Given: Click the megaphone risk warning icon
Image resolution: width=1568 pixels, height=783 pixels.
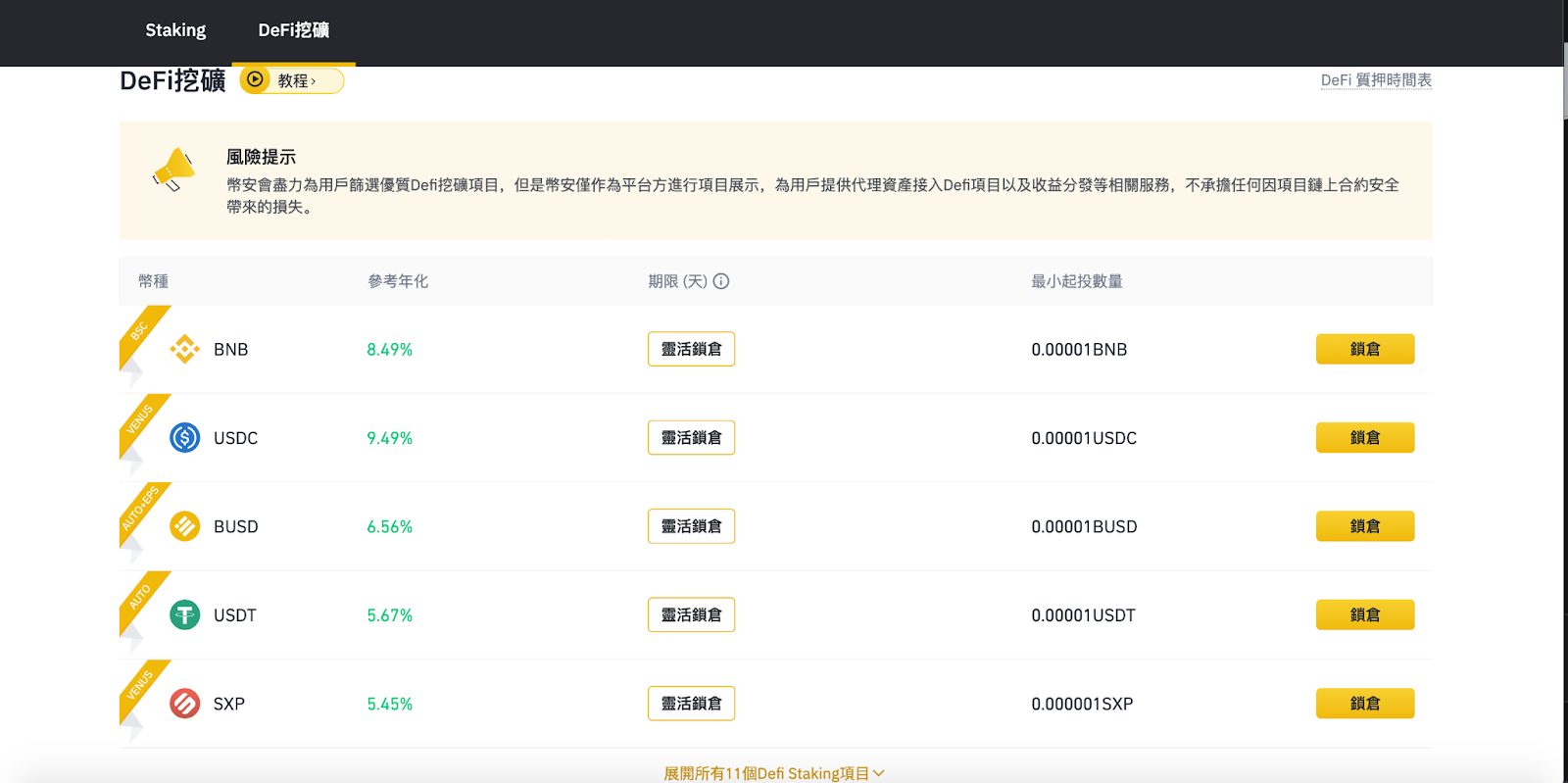Looking at the screenshot, I should tap(174, 171).
